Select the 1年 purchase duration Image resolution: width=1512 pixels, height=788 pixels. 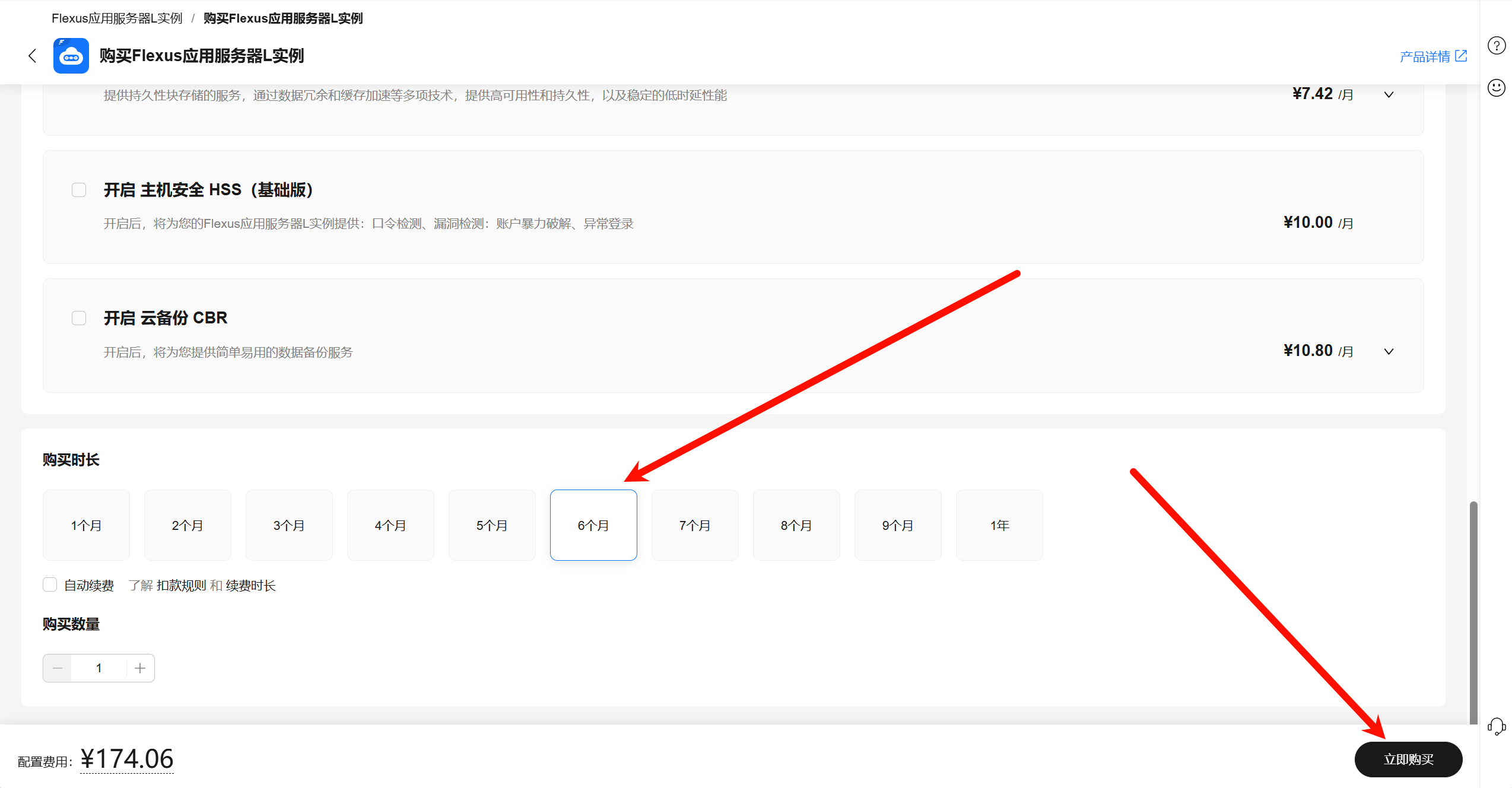(x=999, y=525)
